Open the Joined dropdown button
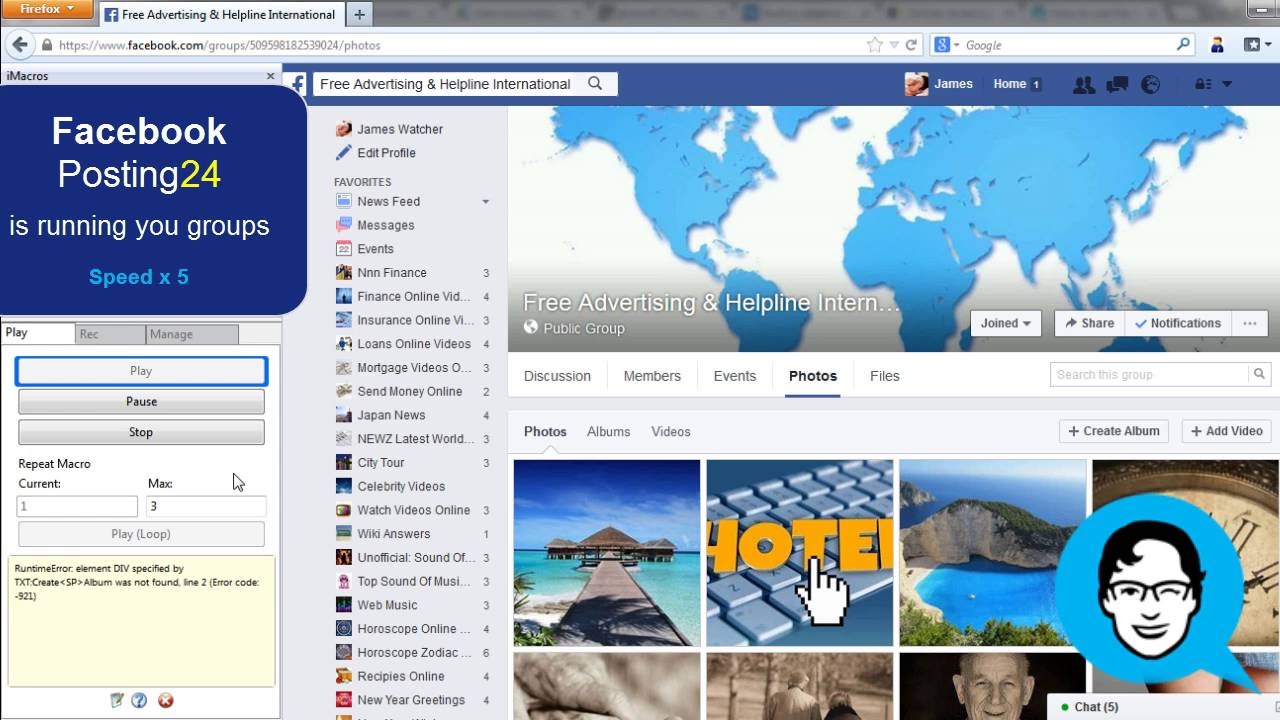 (1006, 323)
